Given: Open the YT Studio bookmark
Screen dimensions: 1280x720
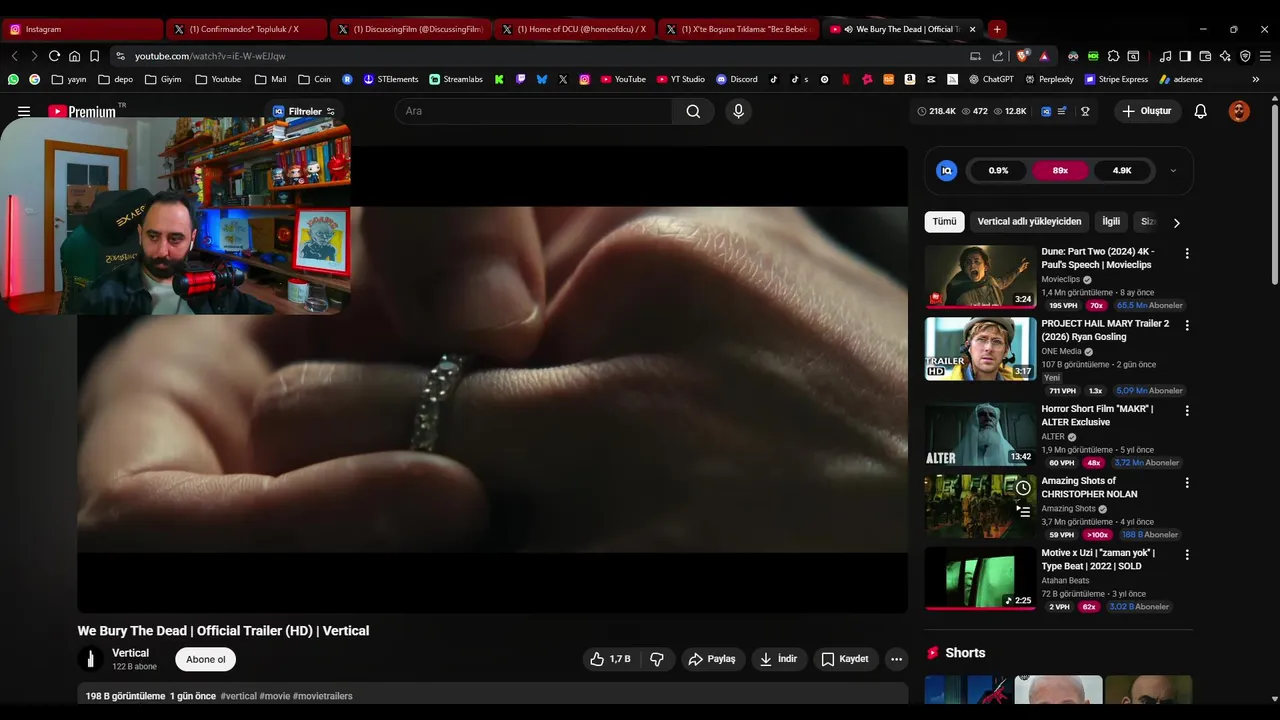Looking at the screenshot, I should pos(680,79).
